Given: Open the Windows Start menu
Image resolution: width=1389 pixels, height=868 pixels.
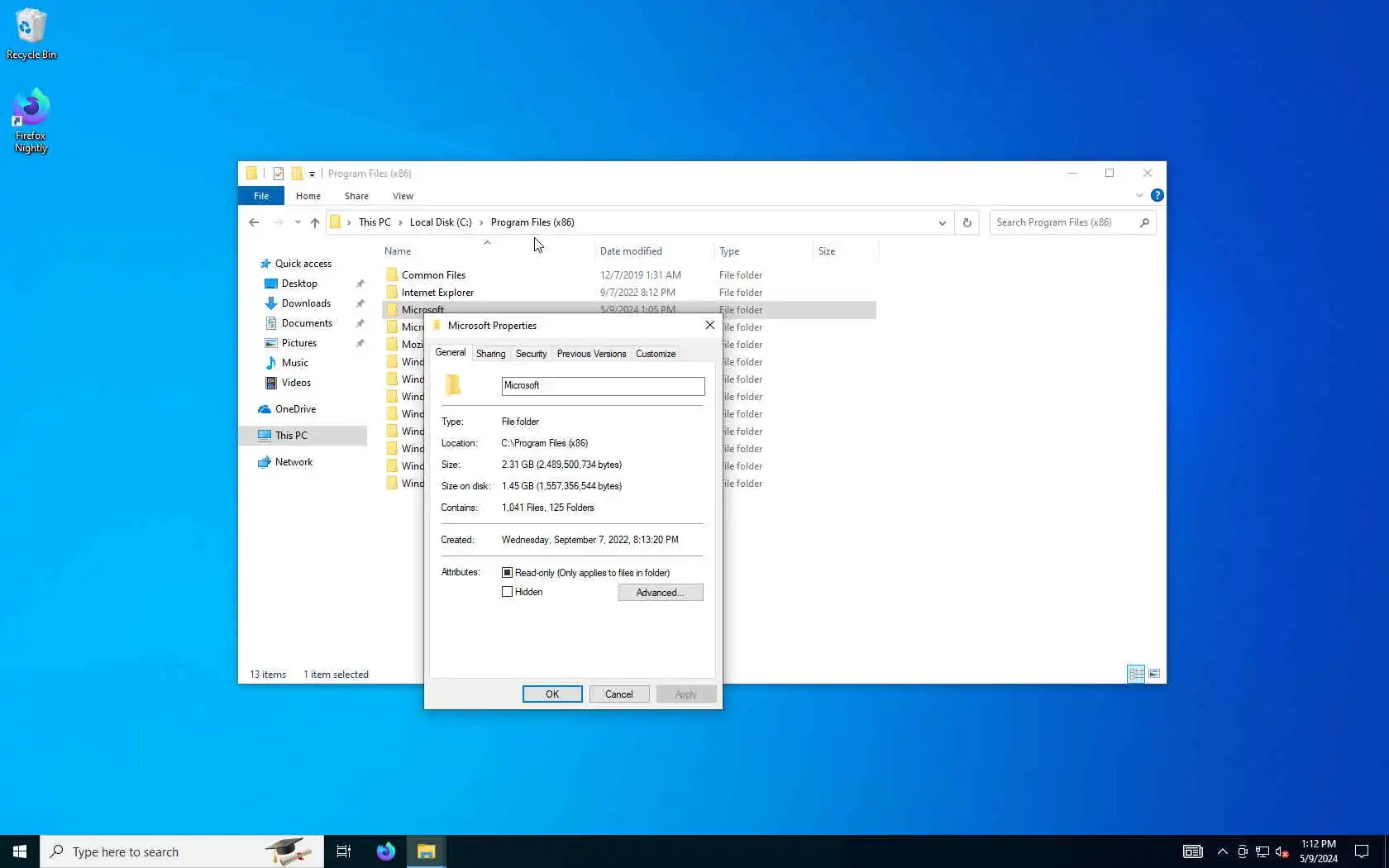Looking at the screenshot, I should [20, 851].
